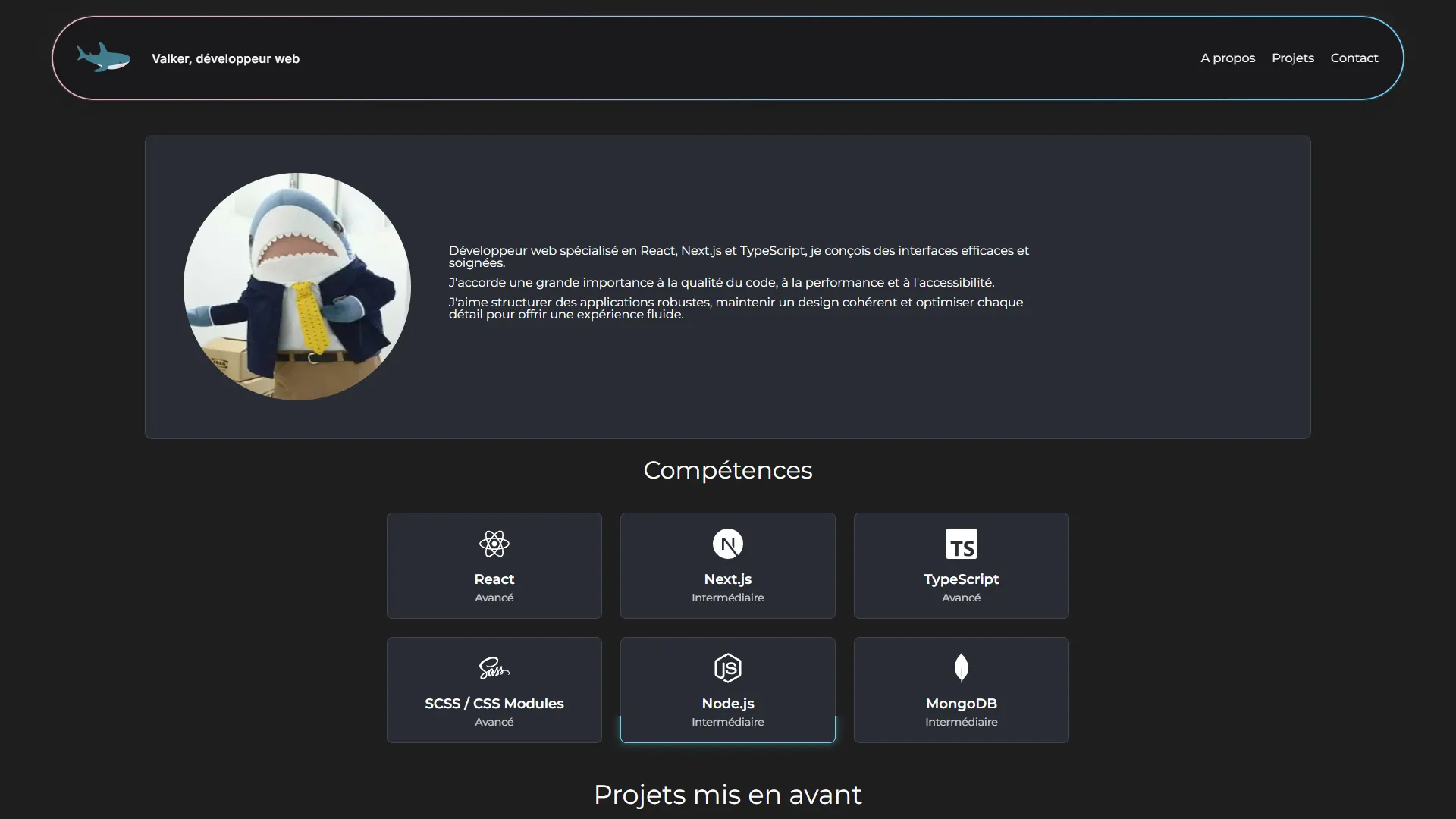Select the React skill card title
Viewport: 1456px width, 819px height.
click(494, 579)
